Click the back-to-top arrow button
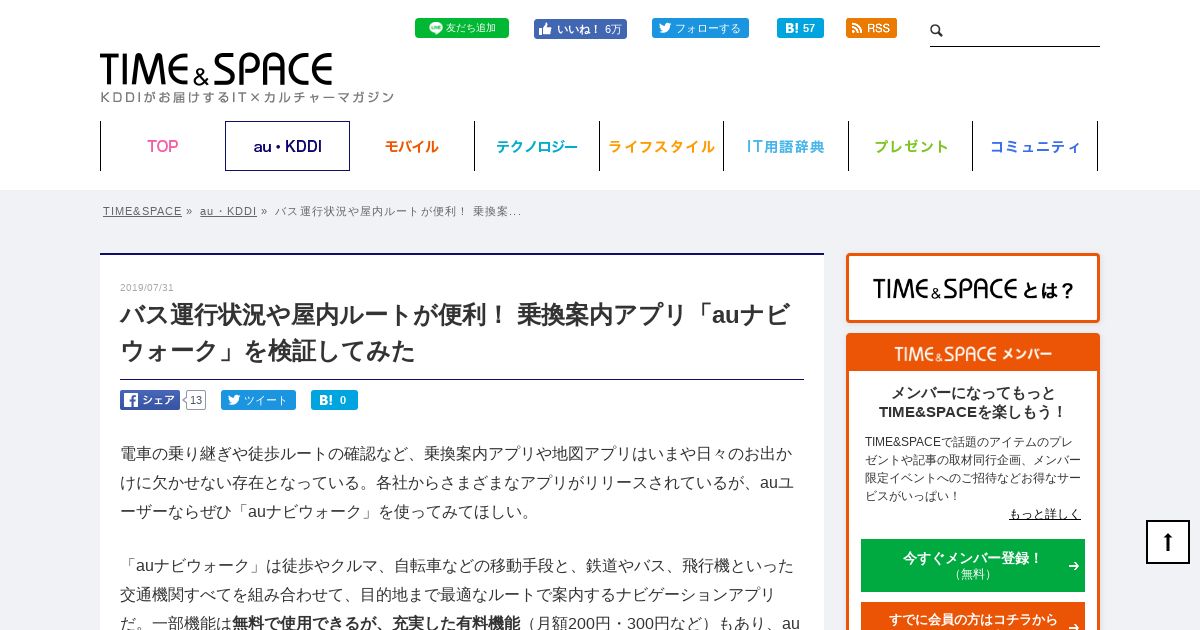Image resolution: width=1200 pixels, height=630 pixels. coord(1168,542)
